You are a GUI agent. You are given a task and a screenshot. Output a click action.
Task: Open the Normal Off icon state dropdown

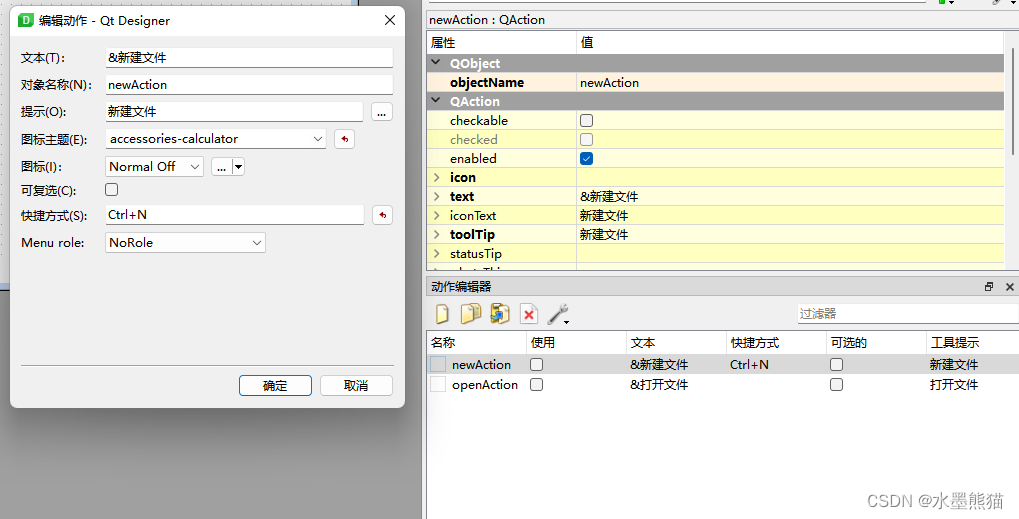[x=155, y=167]
